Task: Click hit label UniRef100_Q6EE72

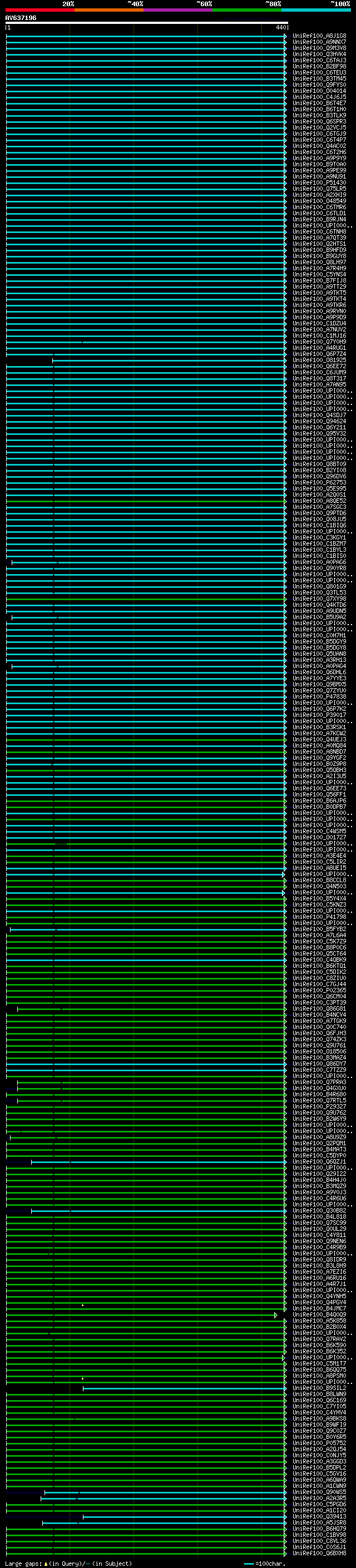Action: [x=319, y=367]
